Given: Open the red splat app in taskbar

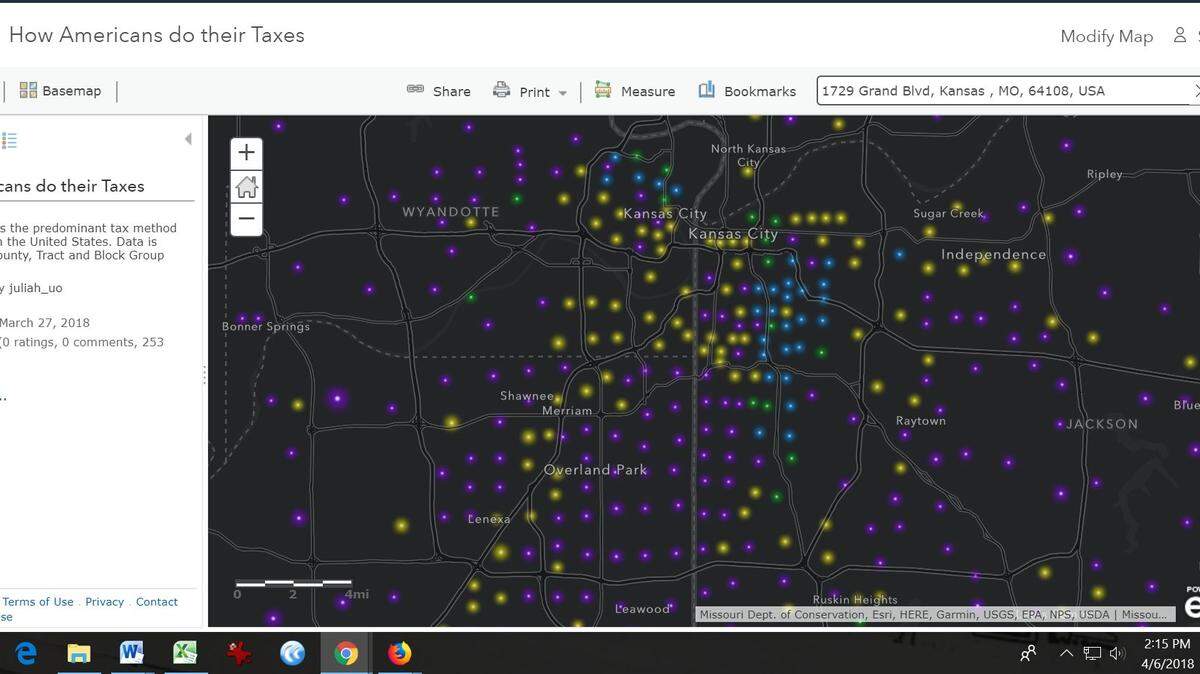Looking at the screenshot, I should (238, 653).
